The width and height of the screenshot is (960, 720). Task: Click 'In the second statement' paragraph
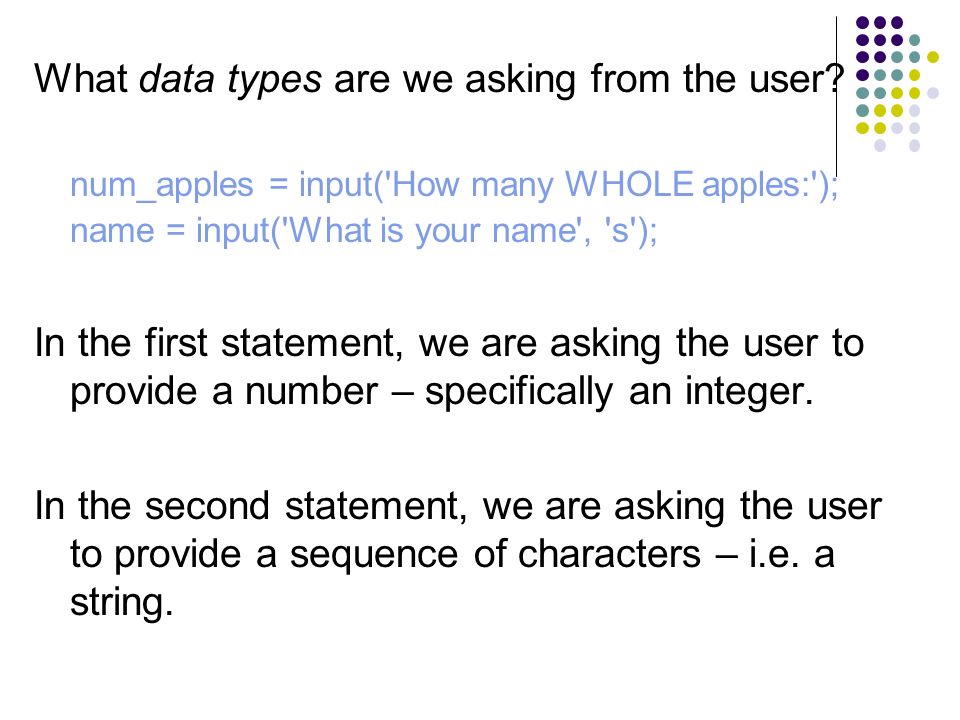(x=458, y=553)
